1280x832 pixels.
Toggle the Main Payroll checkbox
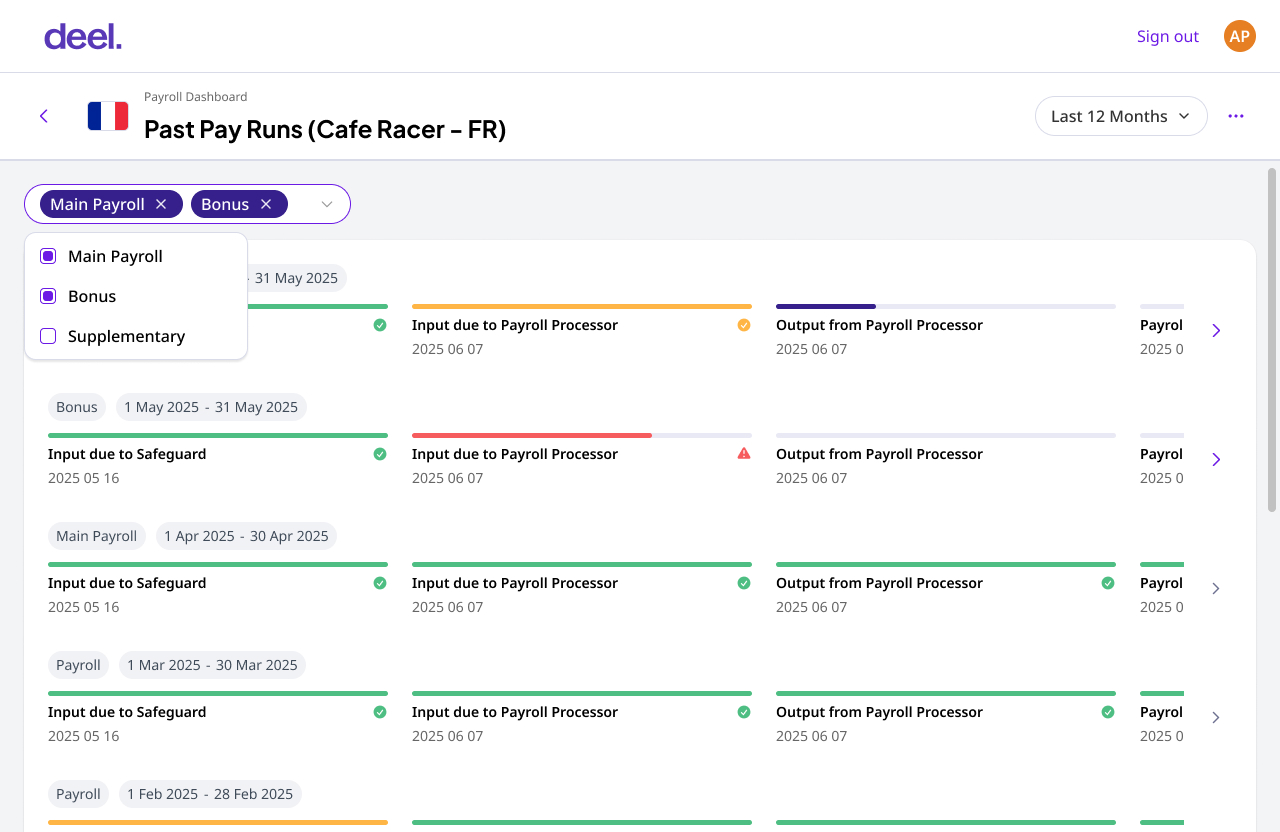pos(48,256)
